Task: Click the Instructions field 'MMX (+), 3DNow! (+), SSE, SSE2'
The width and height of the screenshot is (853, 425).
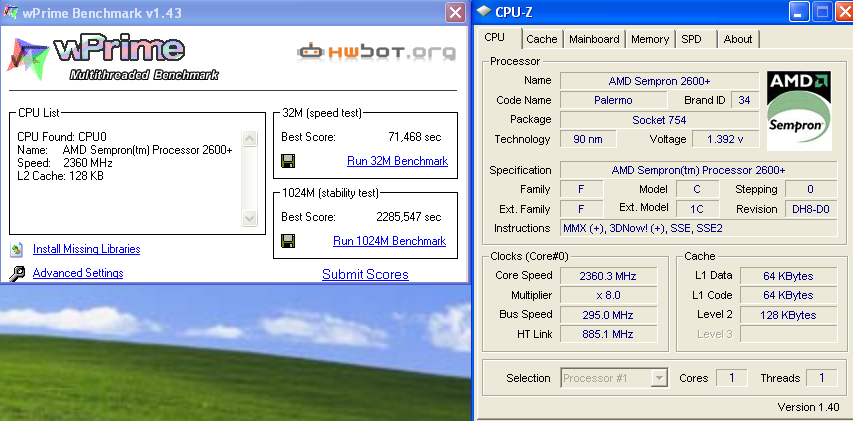Action: point(699,229)
